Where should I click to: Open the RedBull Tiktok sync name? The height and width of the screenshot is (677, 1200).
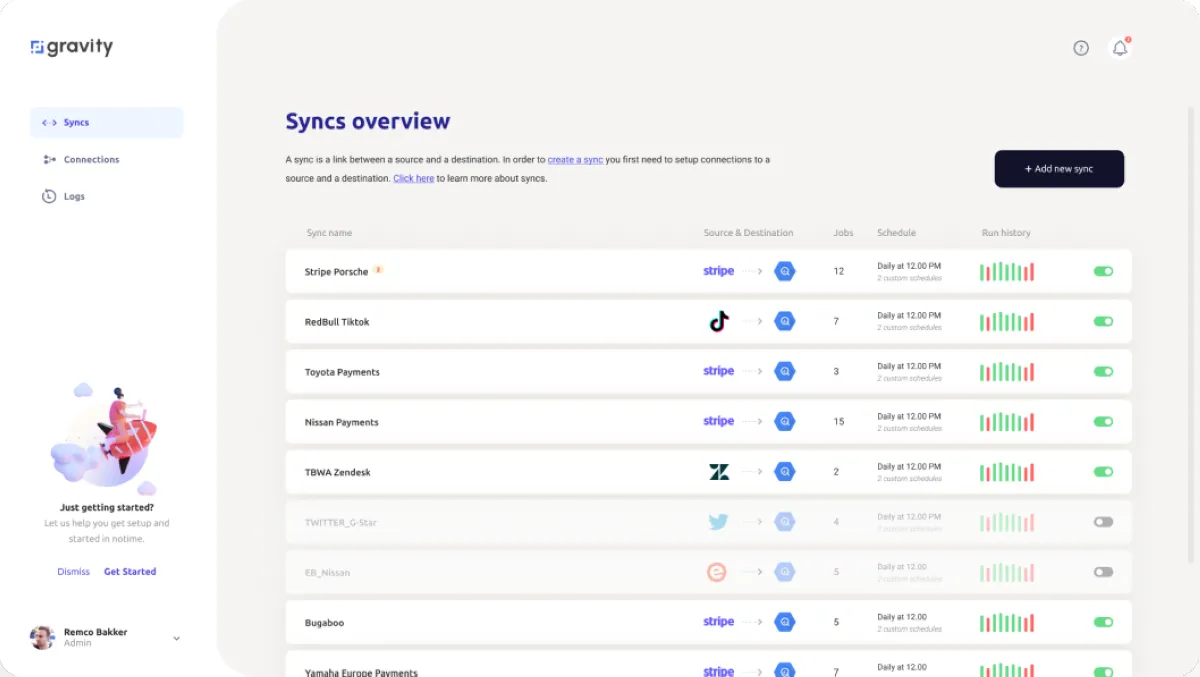(337, 322)
